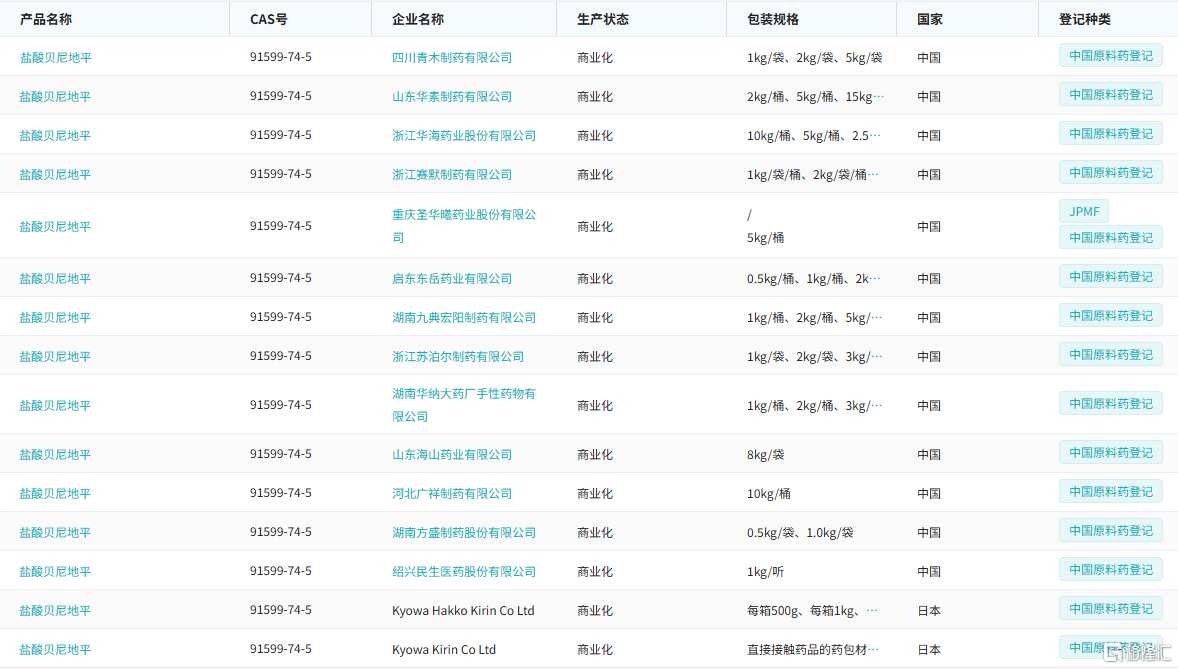Open 盐酸贝尼地平 product link in 浙江赛默制药 row
This screenshot has height=669, width=1178.
coord(55,175)
